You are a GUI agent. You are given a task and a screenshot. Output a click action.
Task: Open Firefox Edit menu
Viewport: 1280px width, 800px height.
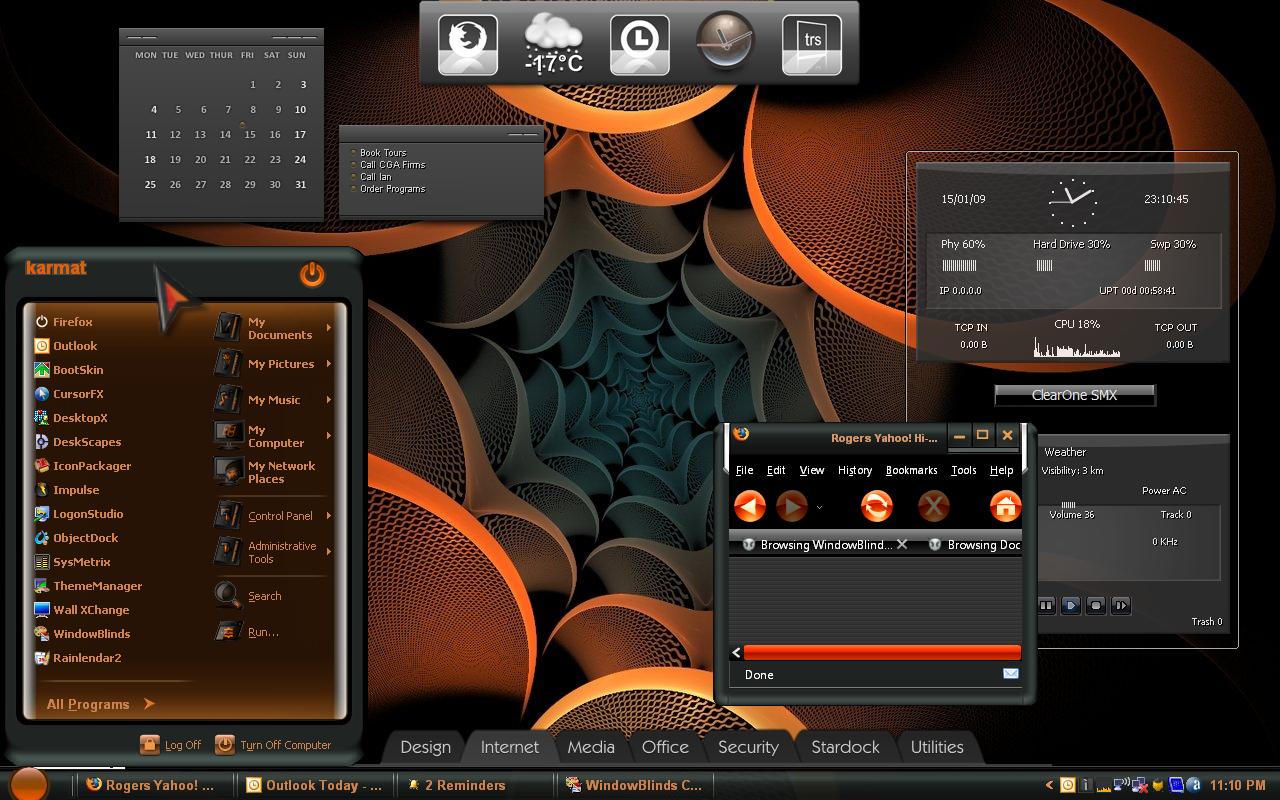pyautogui.click(x=776, y=470)
